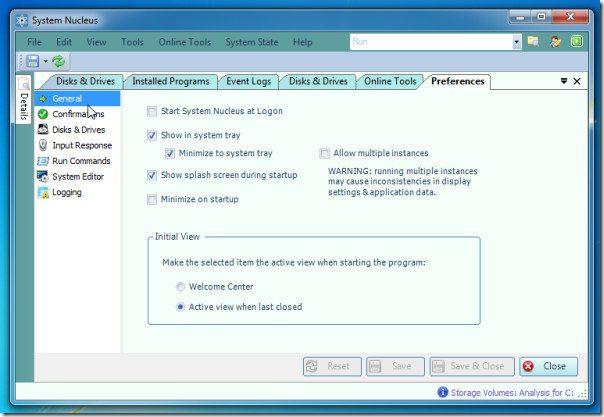Screen dimensions: 604x417
Task: Click the Run Commands sidebar icon
Action: pyautogui.click(x=43, y=161)
